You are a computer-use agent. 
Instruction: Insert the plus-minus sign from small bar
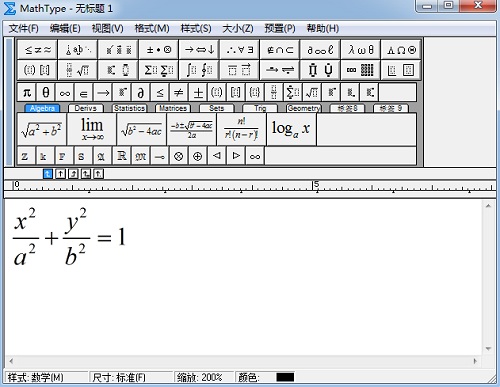tap(198, 92)
